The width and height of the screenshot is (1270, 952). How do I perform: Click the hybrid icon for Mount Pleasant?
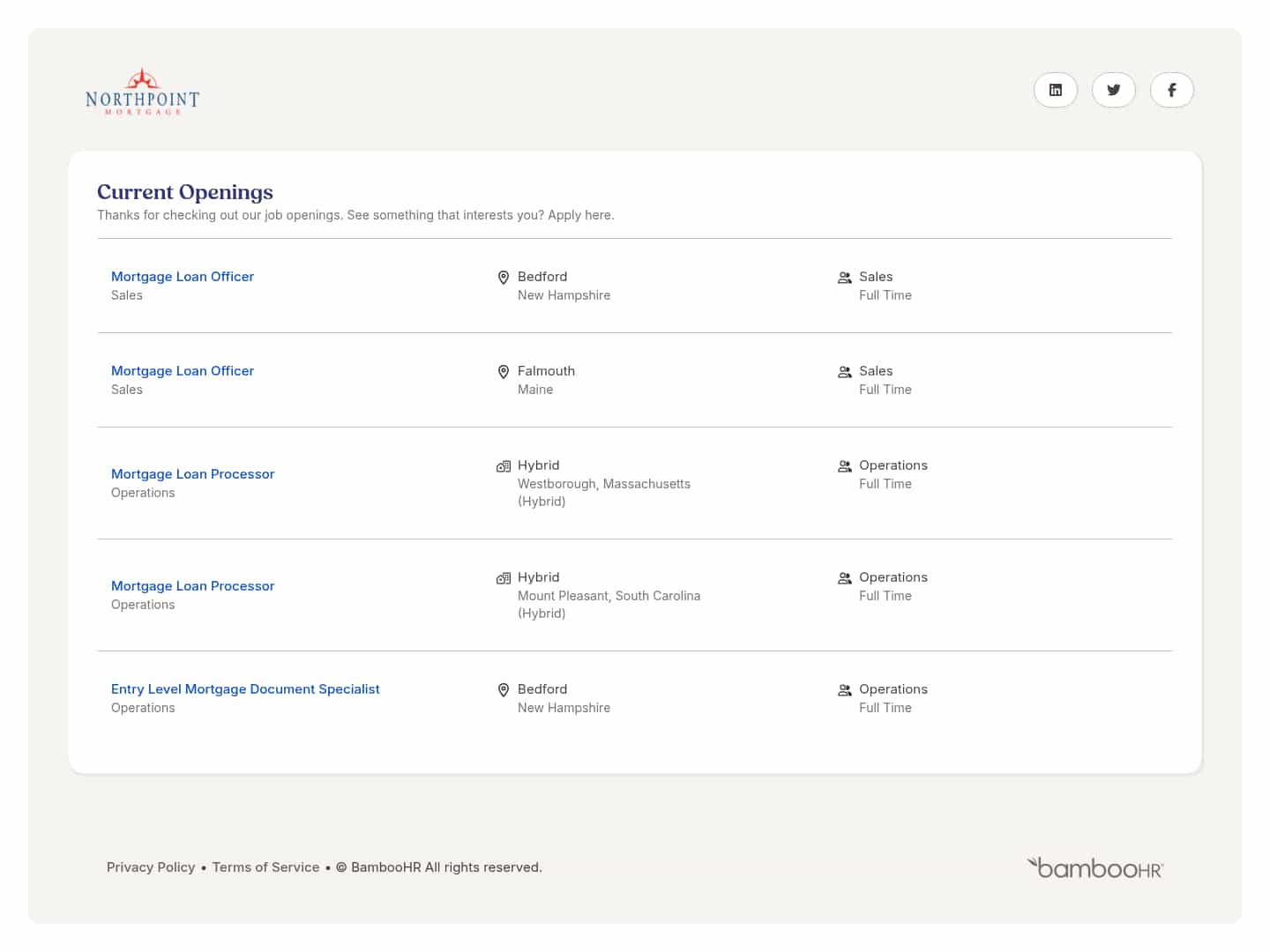504,578
